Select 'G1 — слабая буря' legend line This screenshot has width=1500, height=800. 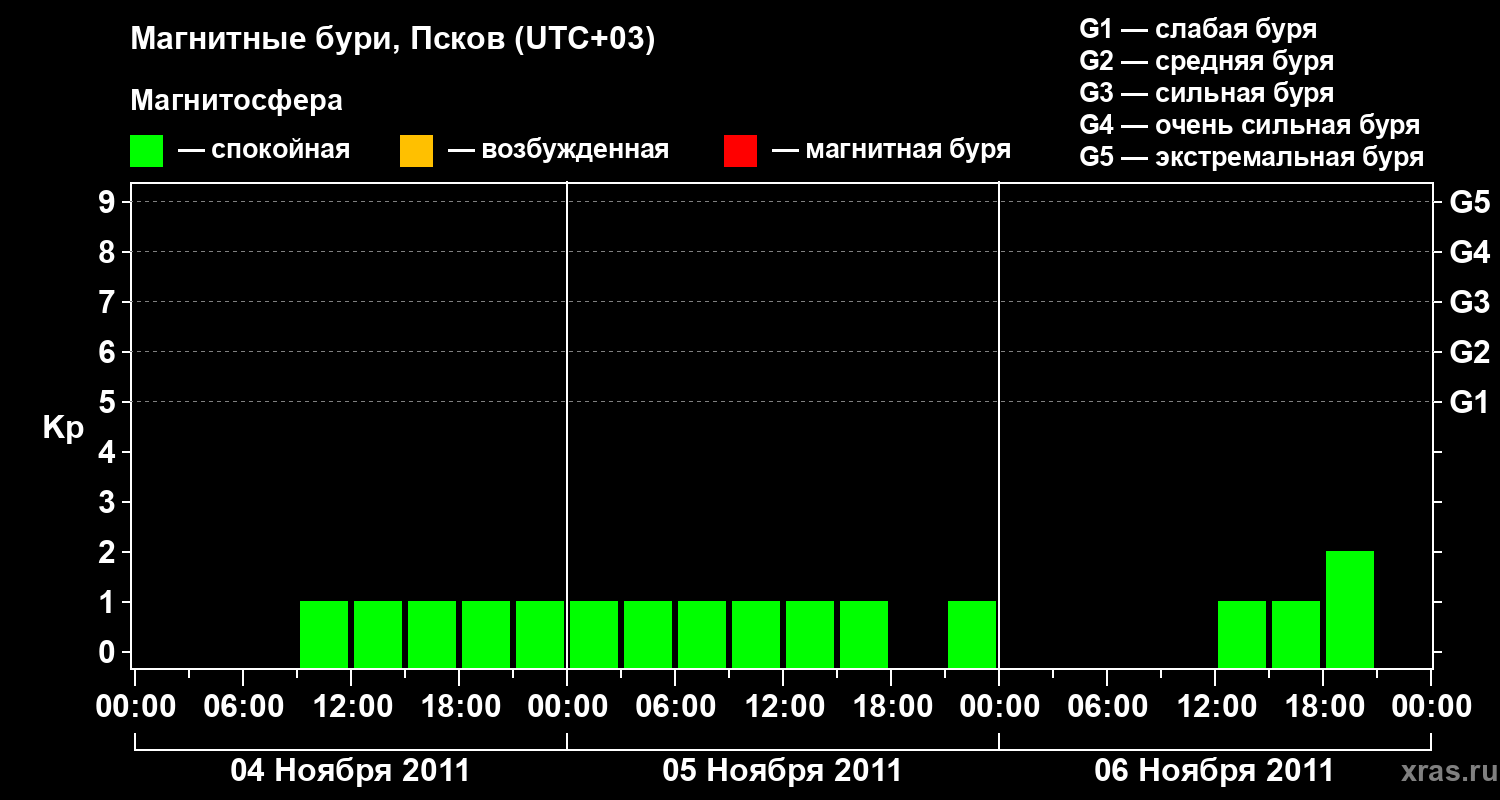point(1198,29)
